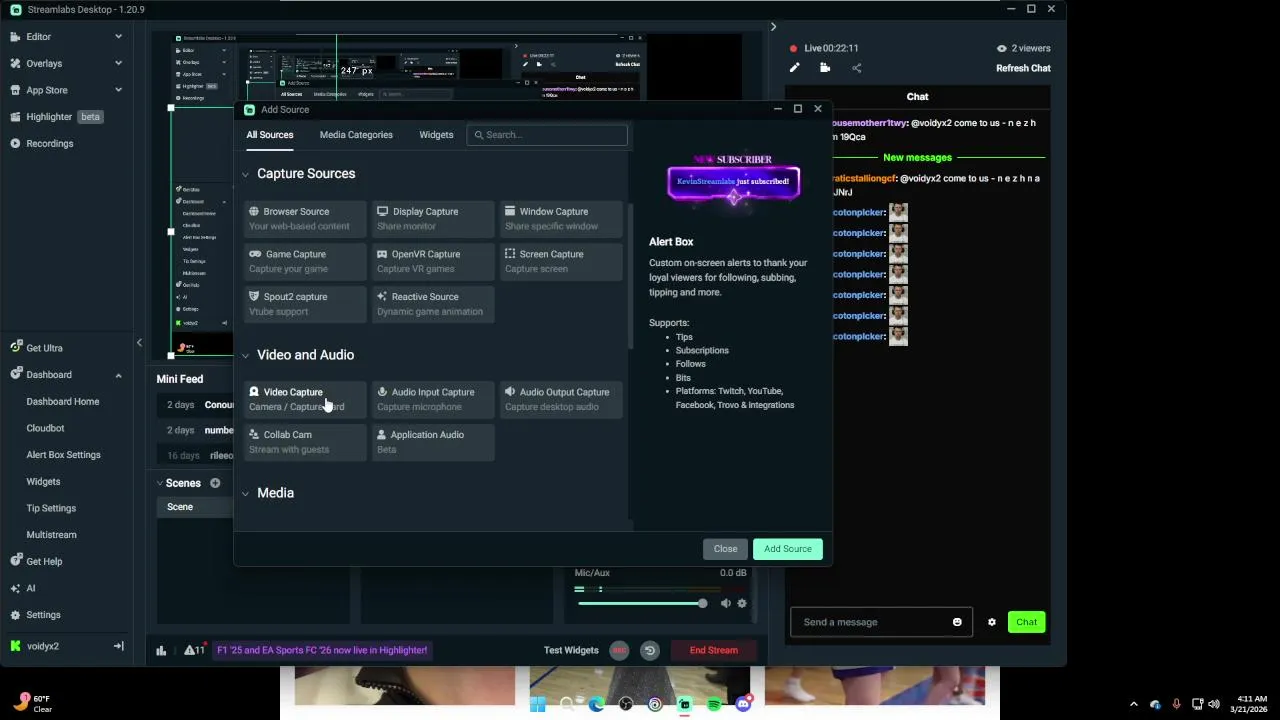Switch to the Widgets tab
Viewport: 1280px width, 720px height.
point(436,135)
